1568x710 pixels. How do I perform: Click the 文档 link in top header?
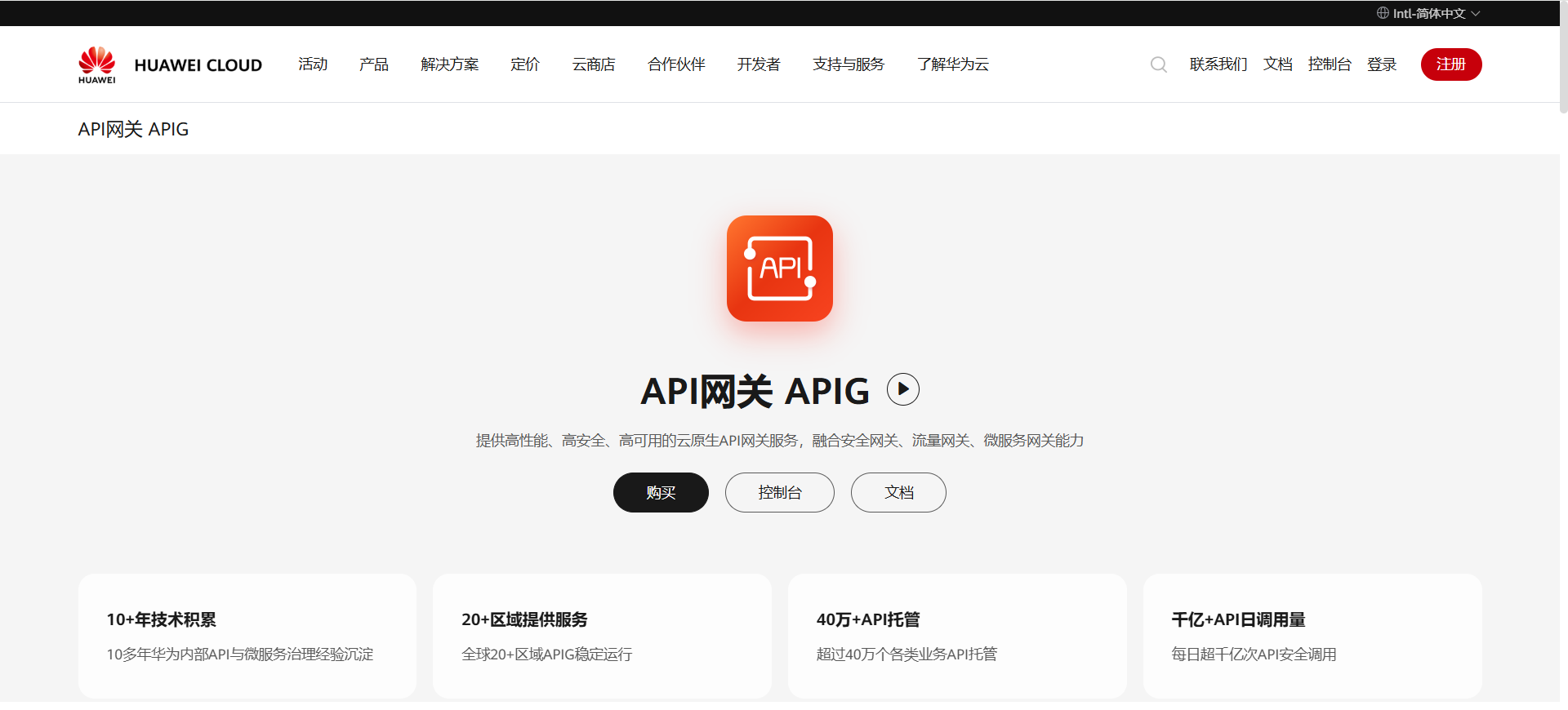(x=1278, y=64)
